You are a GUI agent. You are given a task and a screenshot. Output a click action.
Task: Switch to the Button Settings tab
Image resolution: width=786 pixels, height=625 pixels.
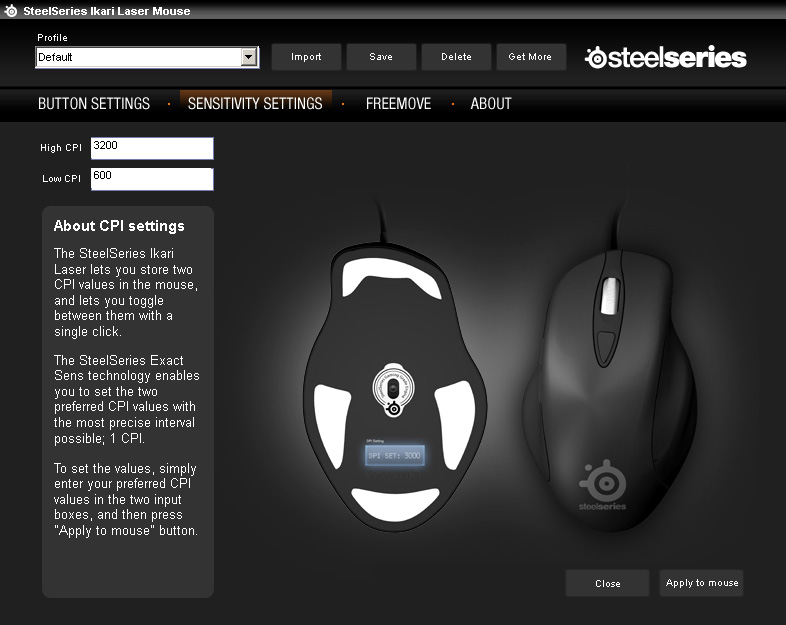(94, 104)
